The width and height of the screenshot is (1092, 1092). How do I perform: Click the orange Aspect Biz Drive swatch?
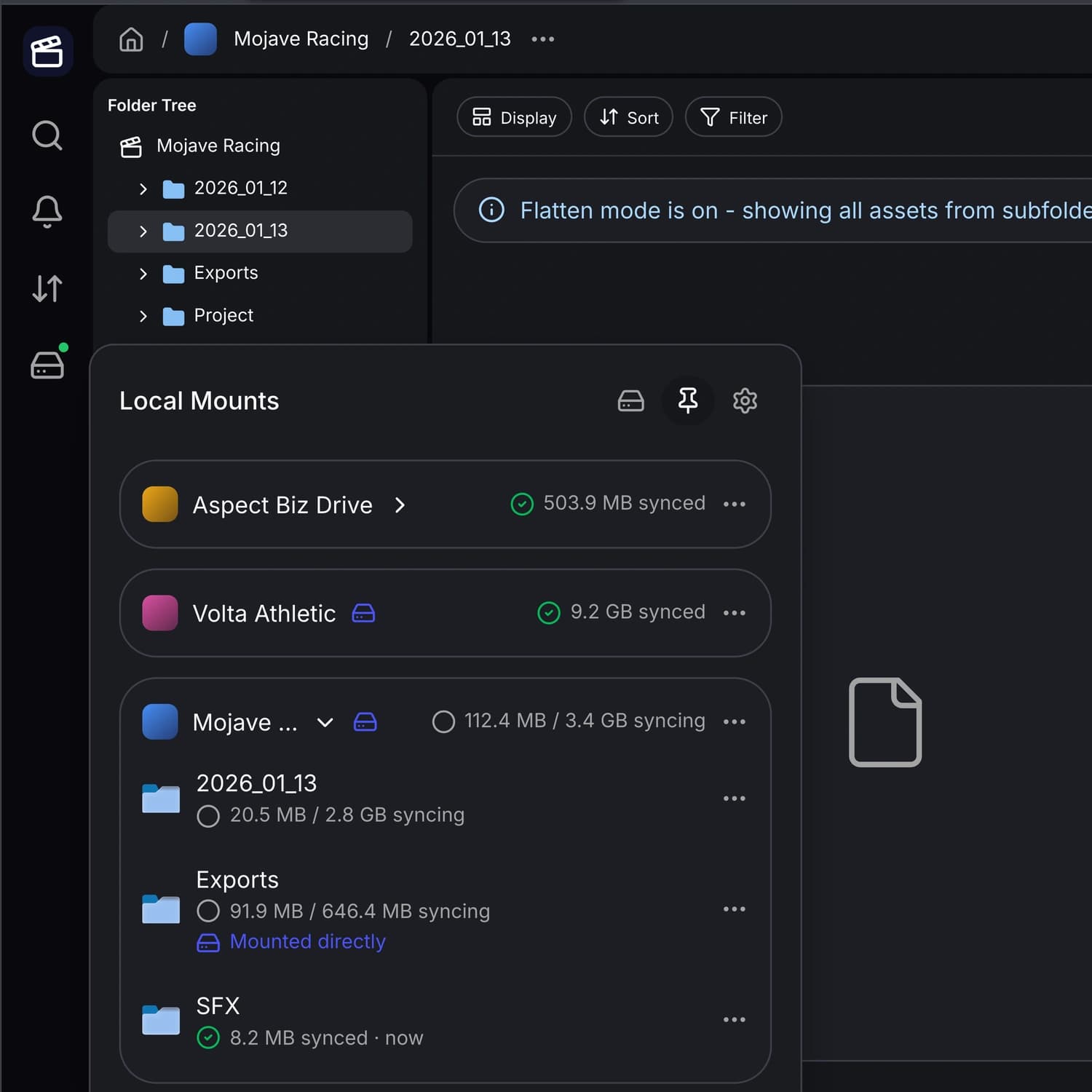(x=160, y=505)
